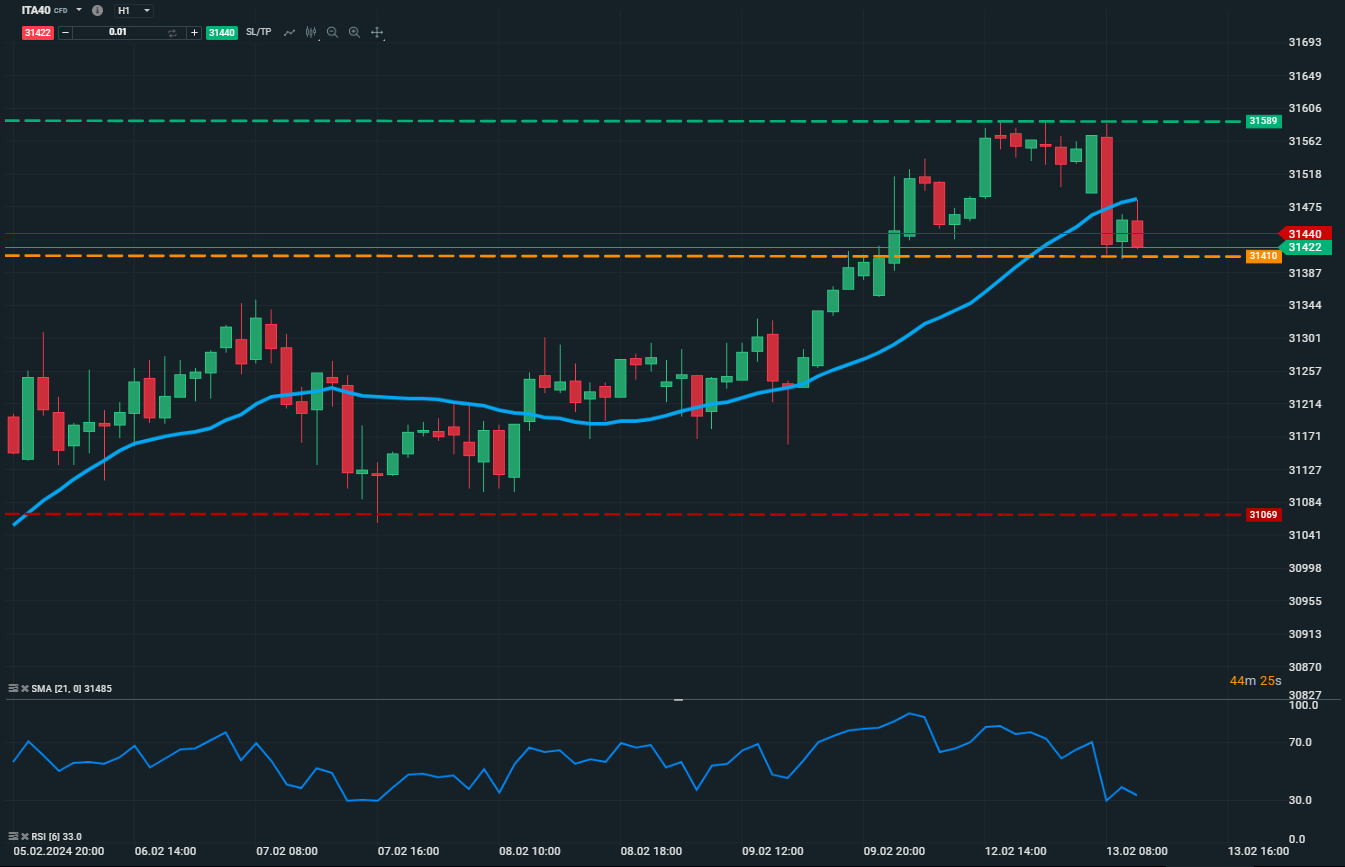Click the 30870 price axis value
The image size is (1345, 867).
pyautogui.click(x=1304, y=667)
